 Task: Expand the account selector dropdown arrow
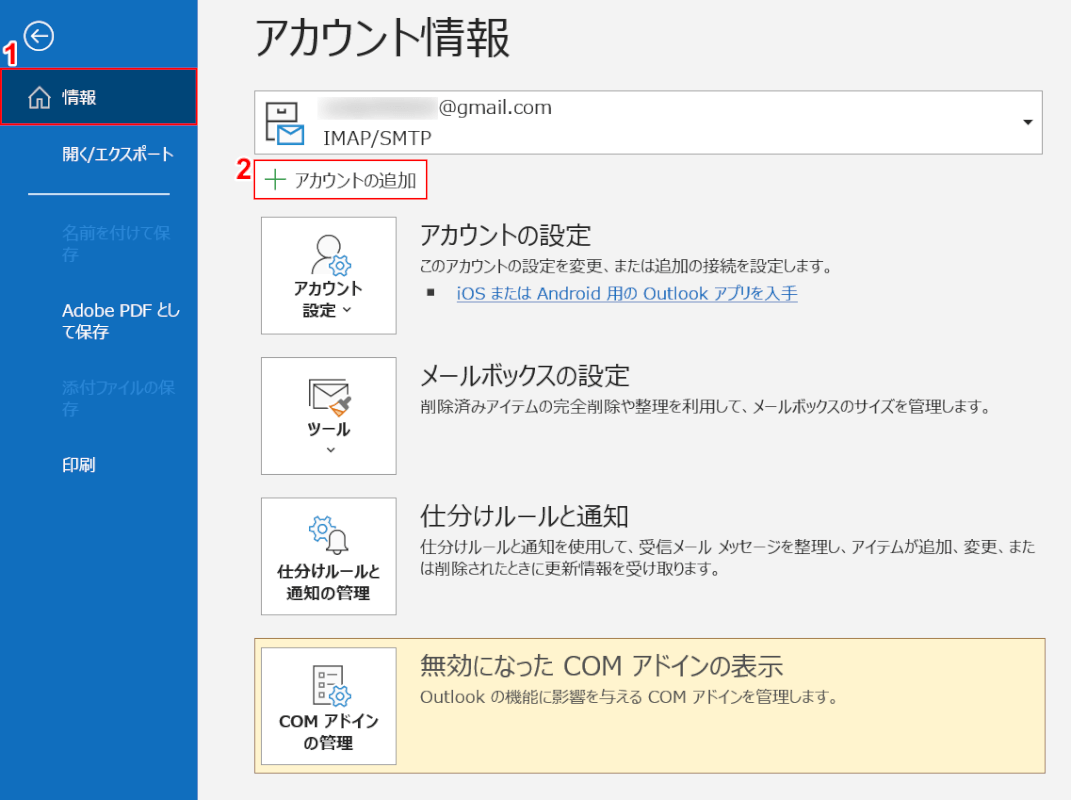pyautogui.click(x=1027, y=122)
